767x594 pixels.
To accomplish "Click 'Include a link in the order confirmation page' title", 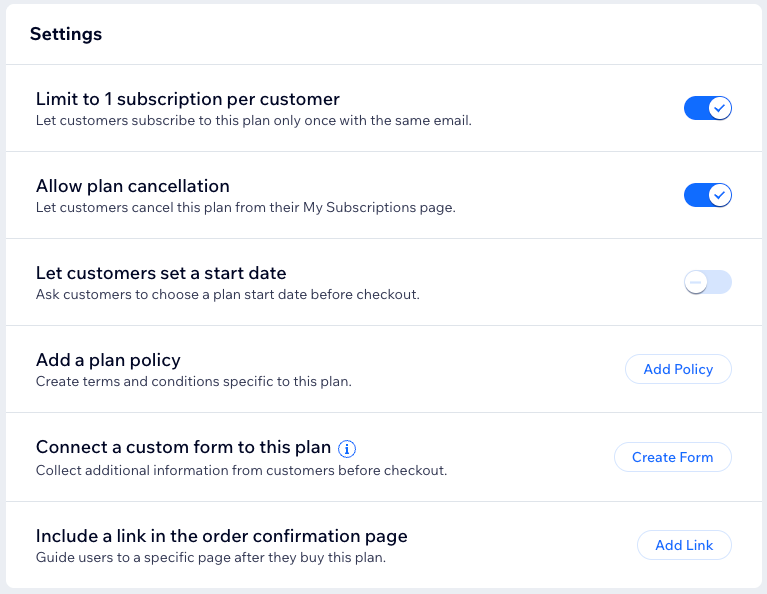I will tap(222, 536).
